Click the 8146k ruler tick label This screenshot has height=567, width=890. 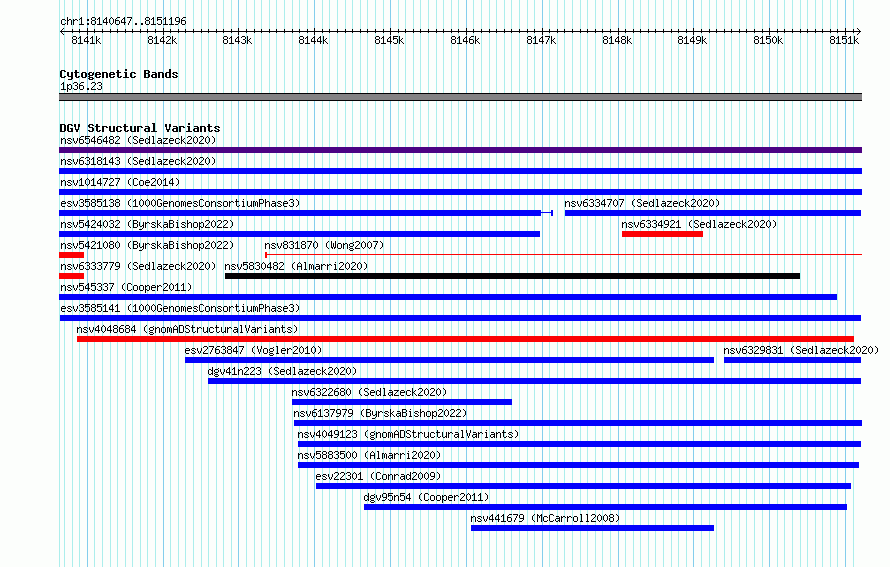tap(465, 40)
